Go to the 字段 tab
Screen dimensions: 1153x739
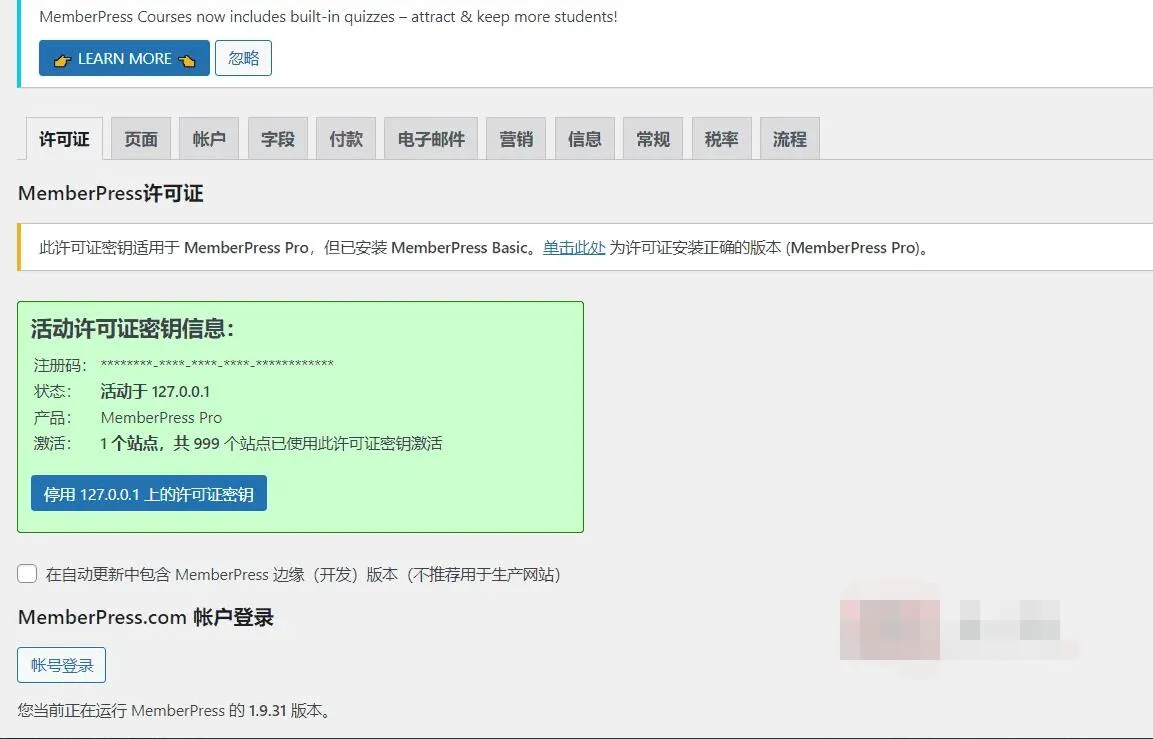click(x=277, y=139)
